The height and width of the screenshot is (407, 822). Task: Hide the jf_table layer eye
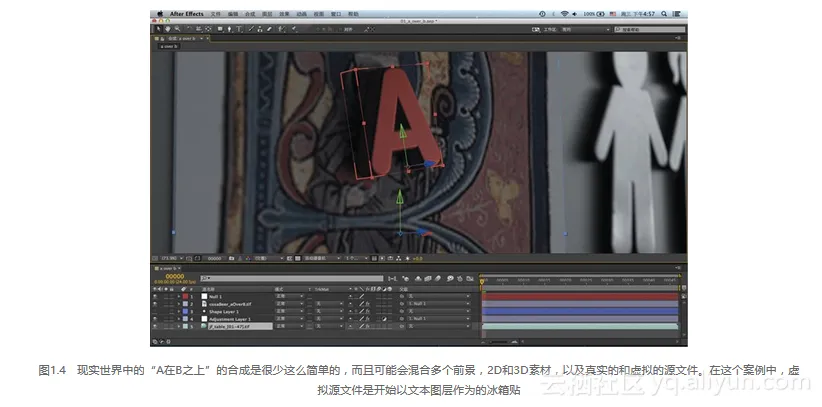(x=155, y=326)
